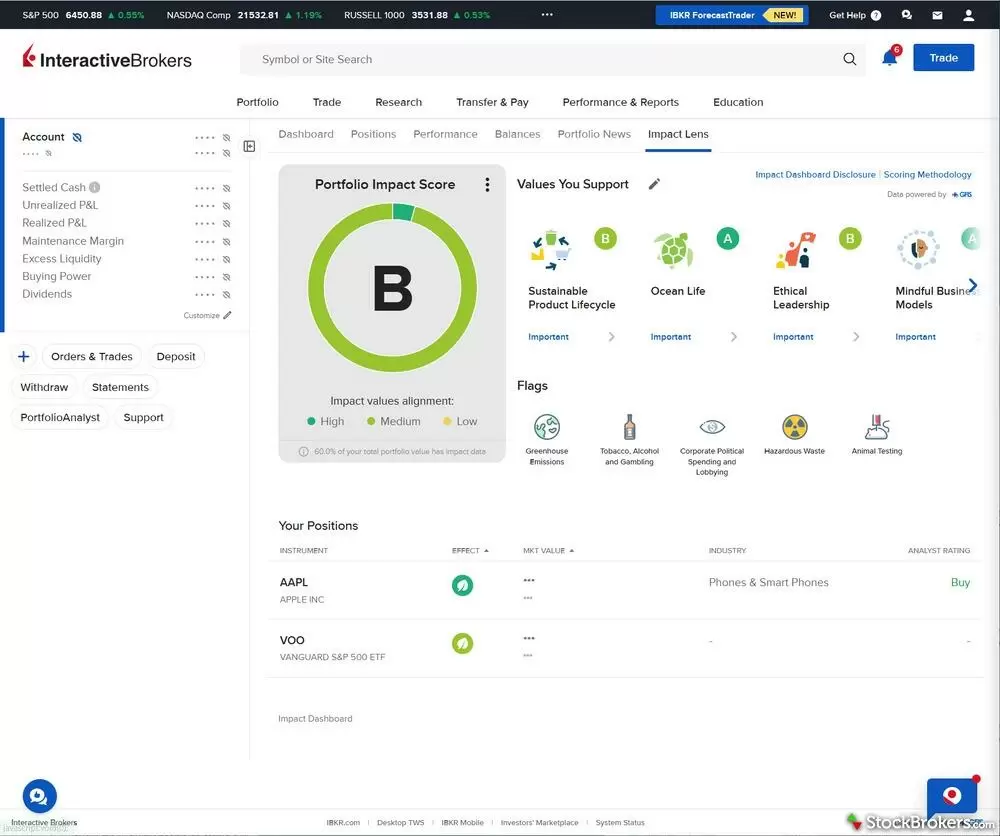
Task: Click the Hazardous Waste flag icon
Action: pyautogui.click(x=795, y=427)
